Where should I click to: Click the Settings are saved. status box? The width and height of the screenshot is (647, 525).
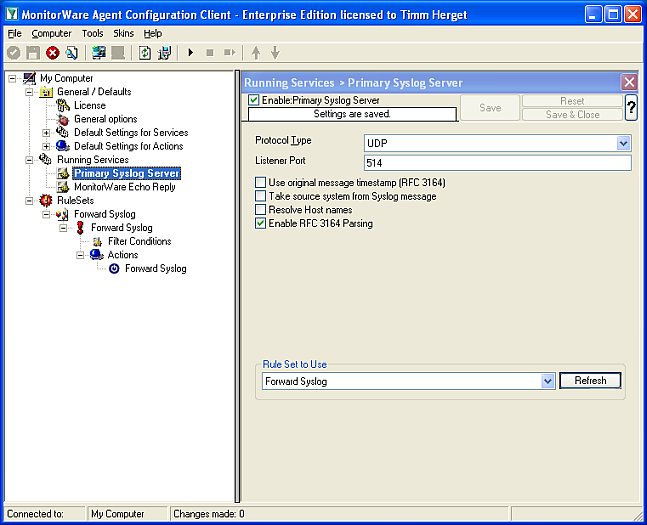[x=352, y=114]
